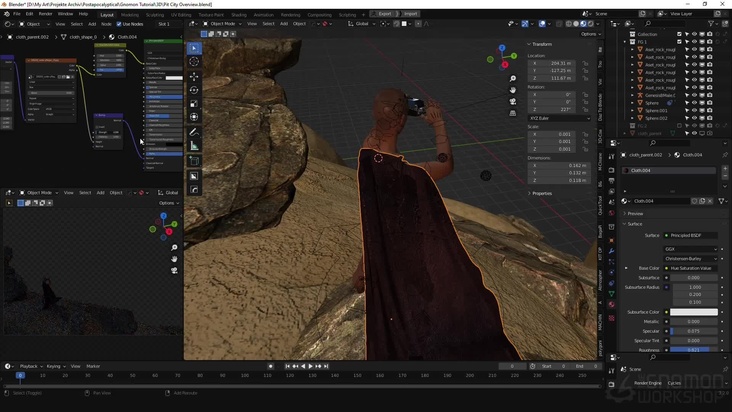The image size is (732, 412).
Task: Expand FG 1 collection tree arrow
Action: click(x=625, y=42)
